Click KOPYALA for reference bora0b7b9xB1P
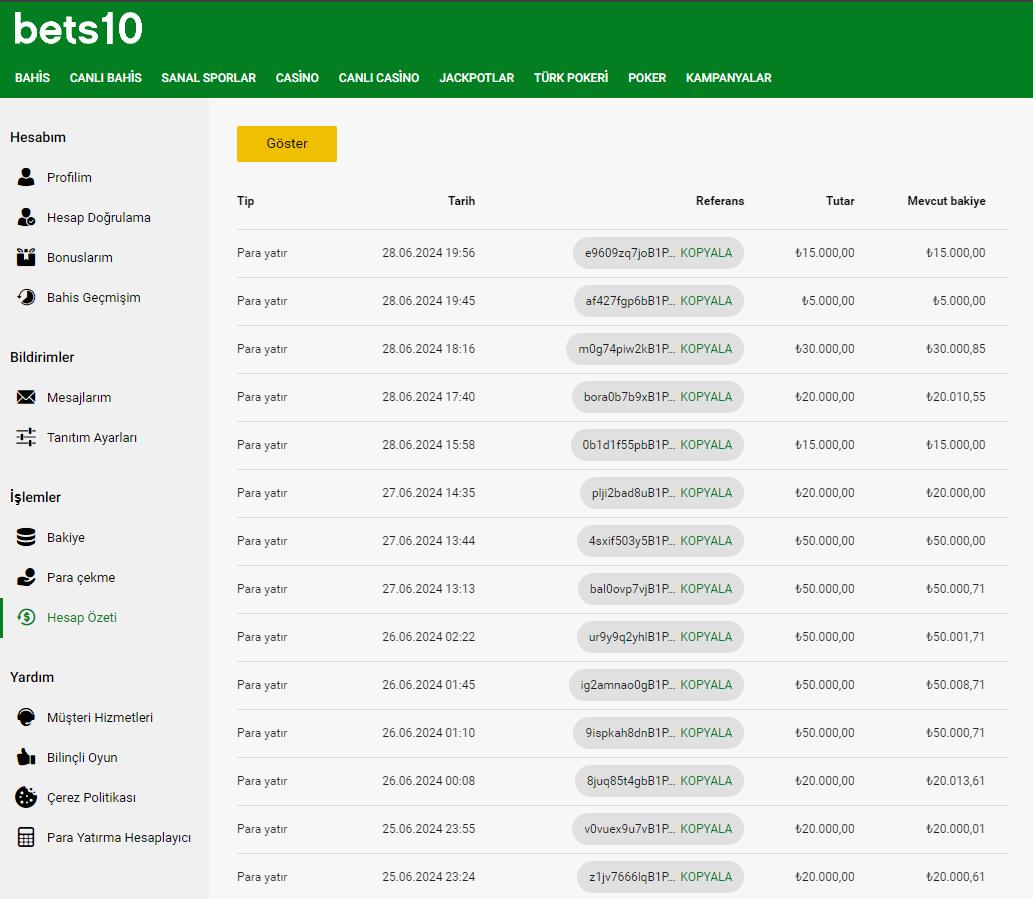This screenshot has height=899, width=1033. 706,397
